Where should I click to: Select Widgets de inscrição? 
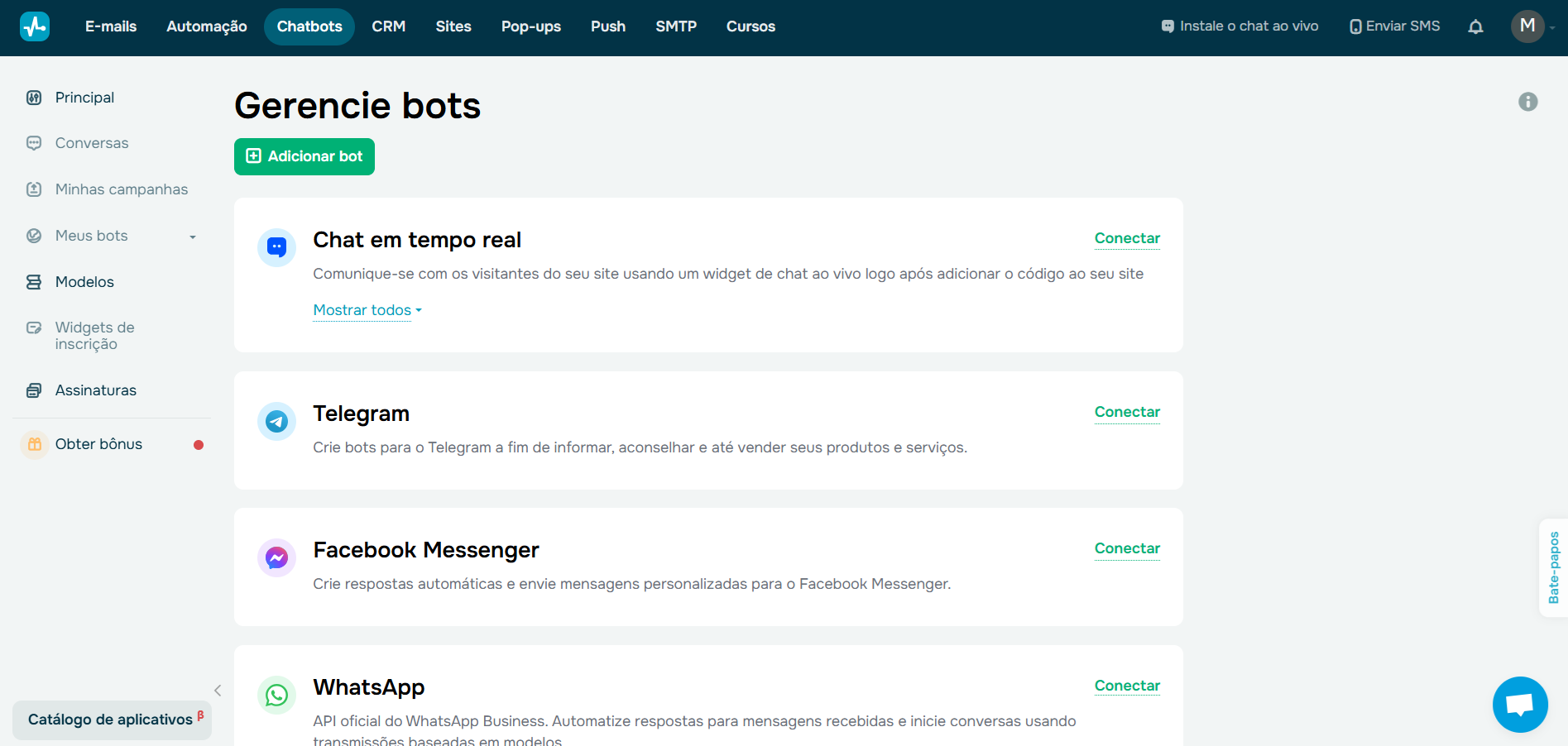pos(94,335)
